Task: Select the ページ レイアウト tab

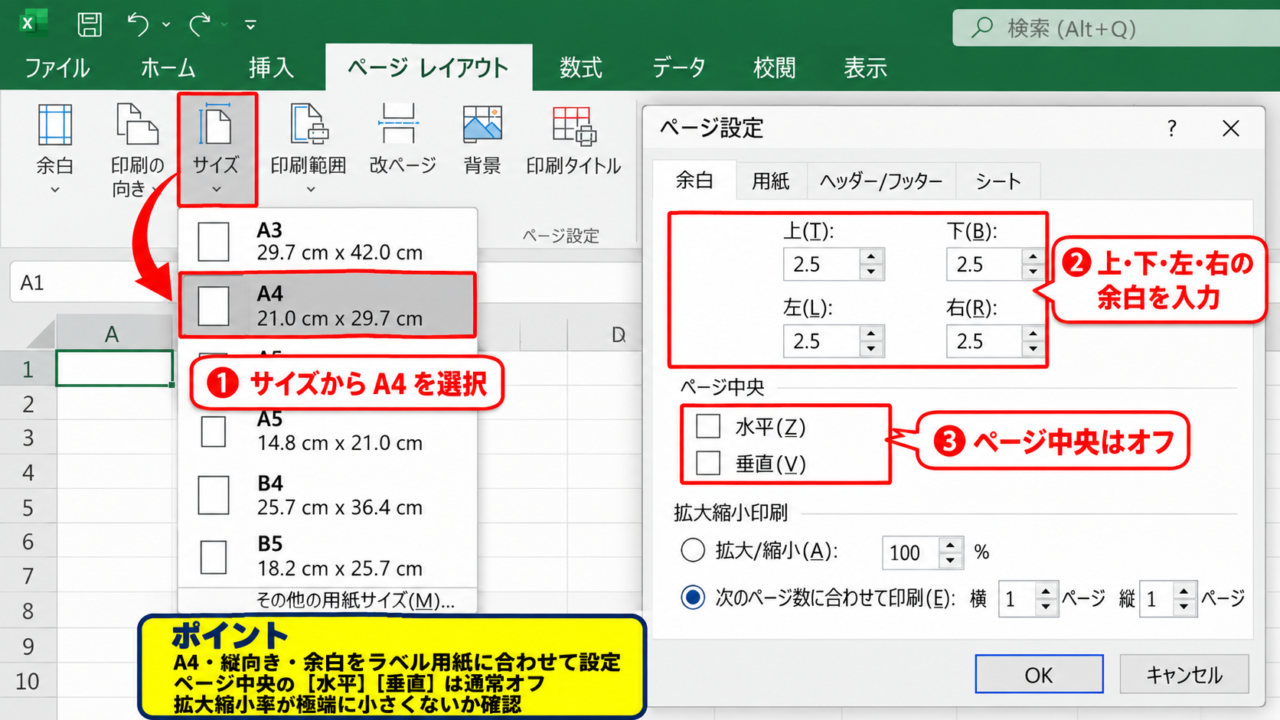Action: (428, 68)
